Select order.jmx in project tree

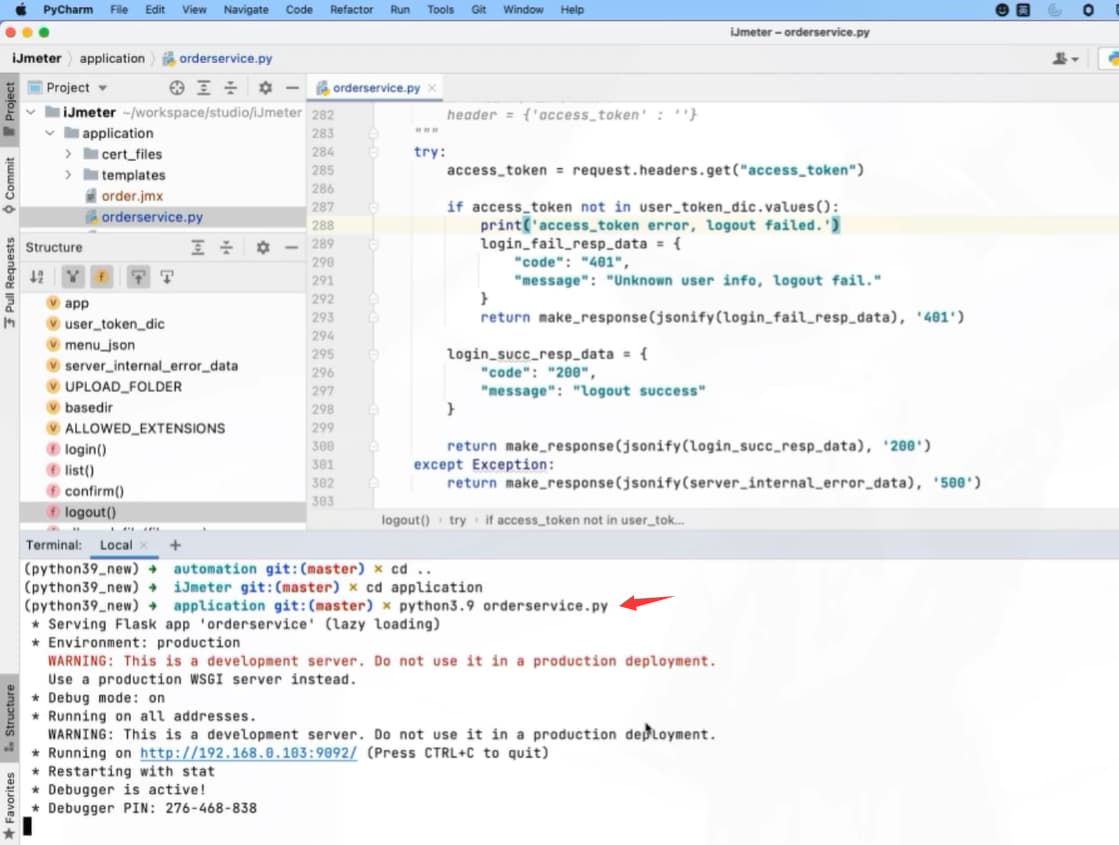coord(132,196)
